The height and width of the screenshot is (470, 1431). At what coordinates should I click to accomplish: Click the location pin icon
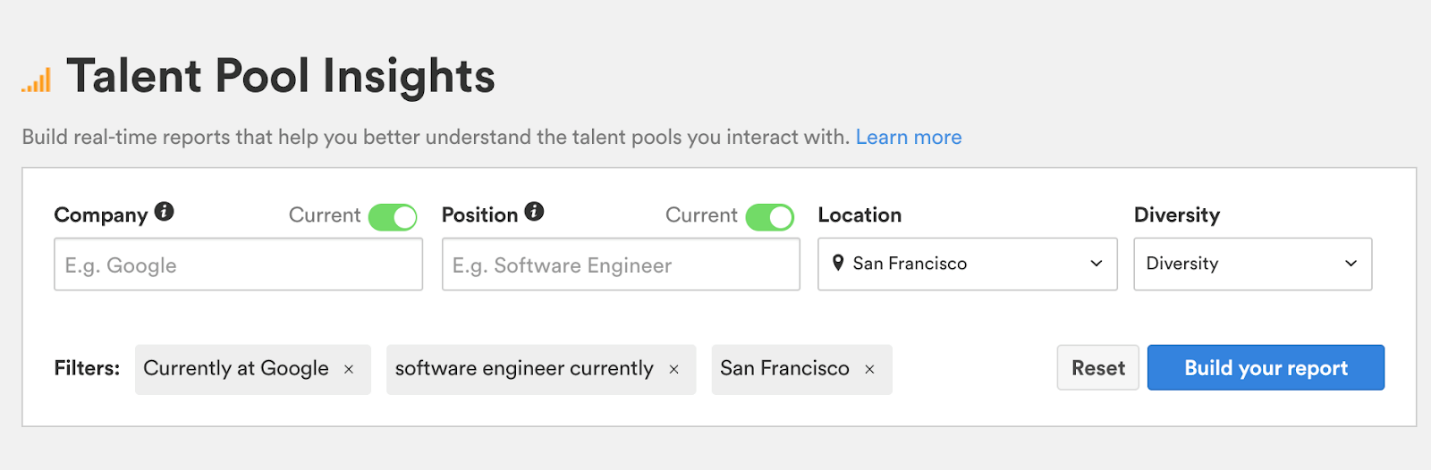pyautogui.click(x=838, y=264)
